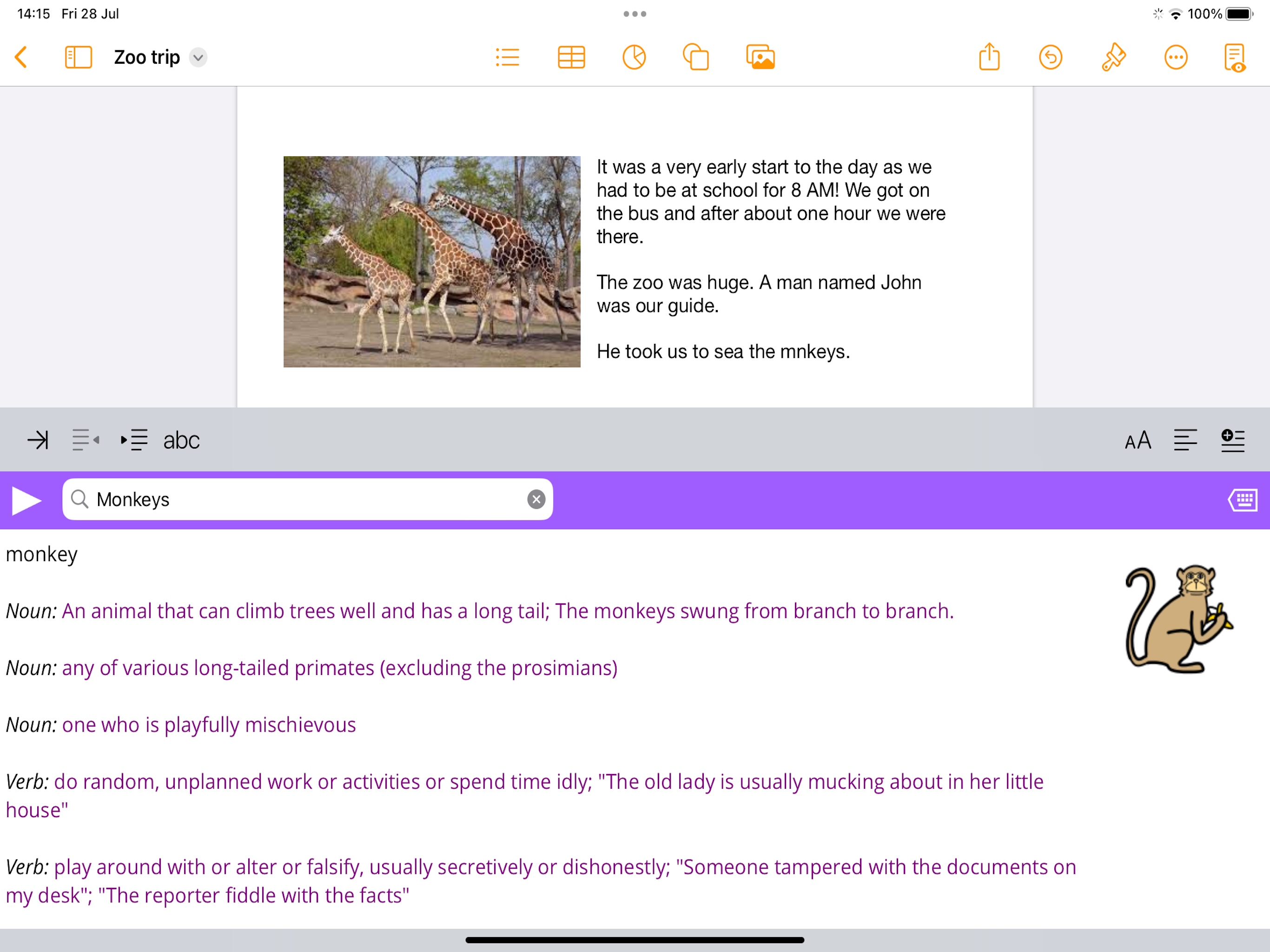Open the document view settings

pos(1234,58)
